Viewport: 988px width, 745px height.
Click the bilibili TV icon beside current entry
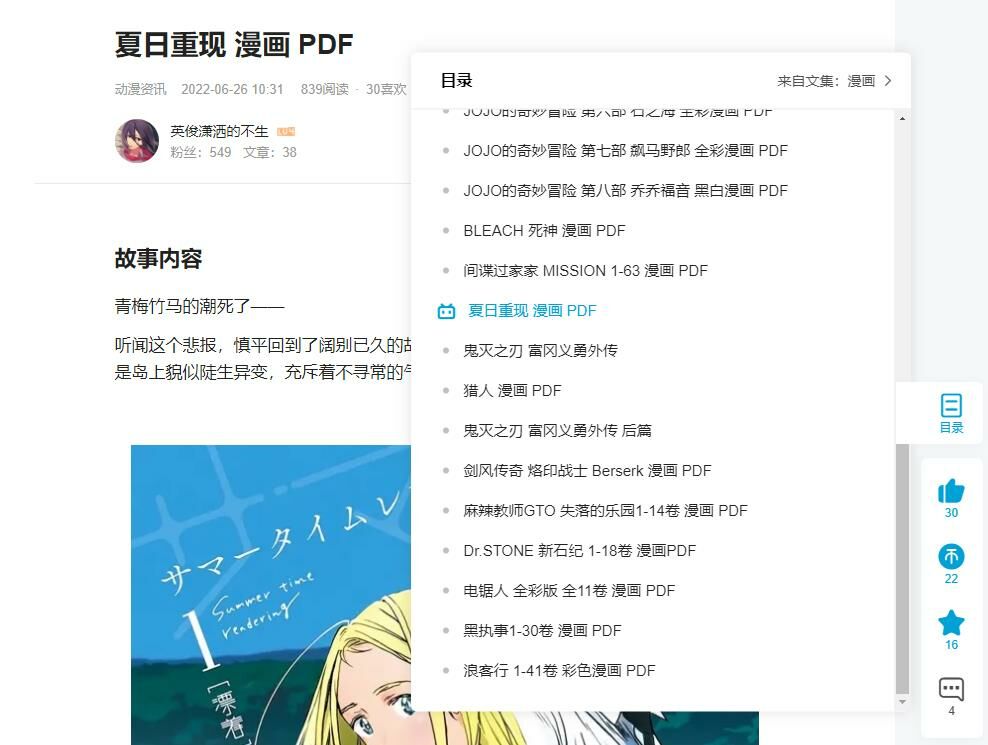[x=446, y=311]
